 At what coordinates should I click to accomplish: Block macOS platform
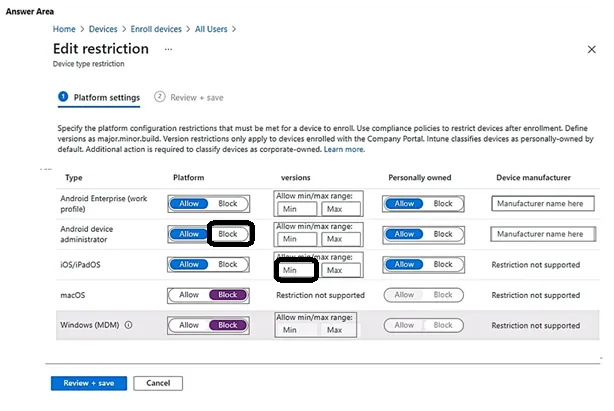point(228,295)
